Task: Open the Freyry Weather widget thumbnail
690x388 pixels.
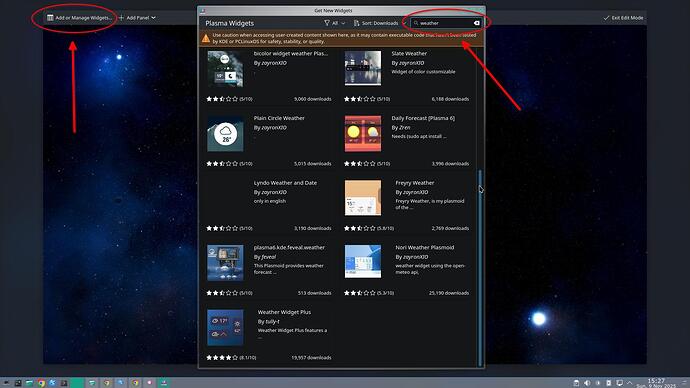Action: (x=363, y=198)
